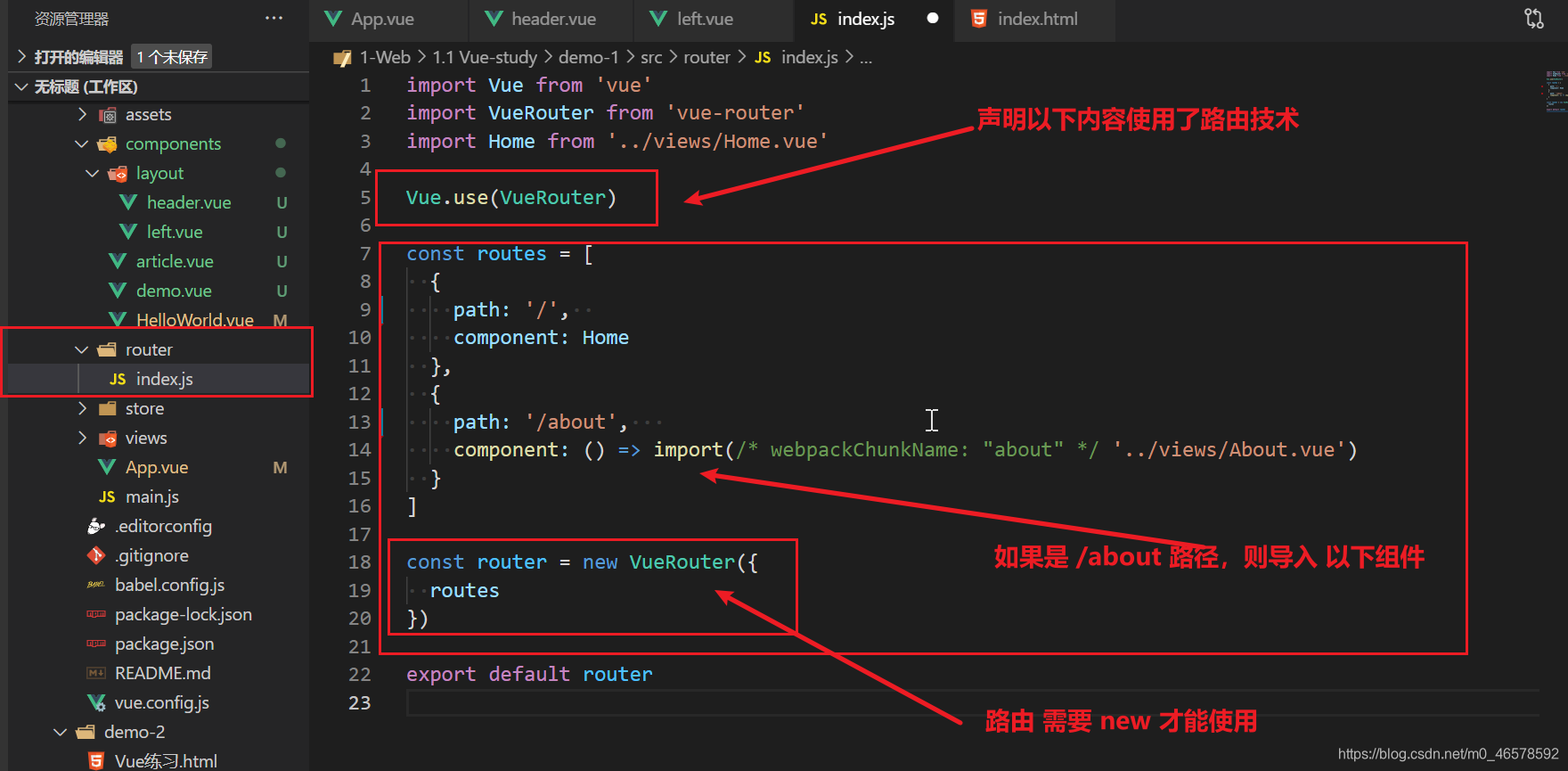The width and height of the screenshot is (1568, 771).
Task: Click the editor minimap preview
Action: coord(1555,90)
